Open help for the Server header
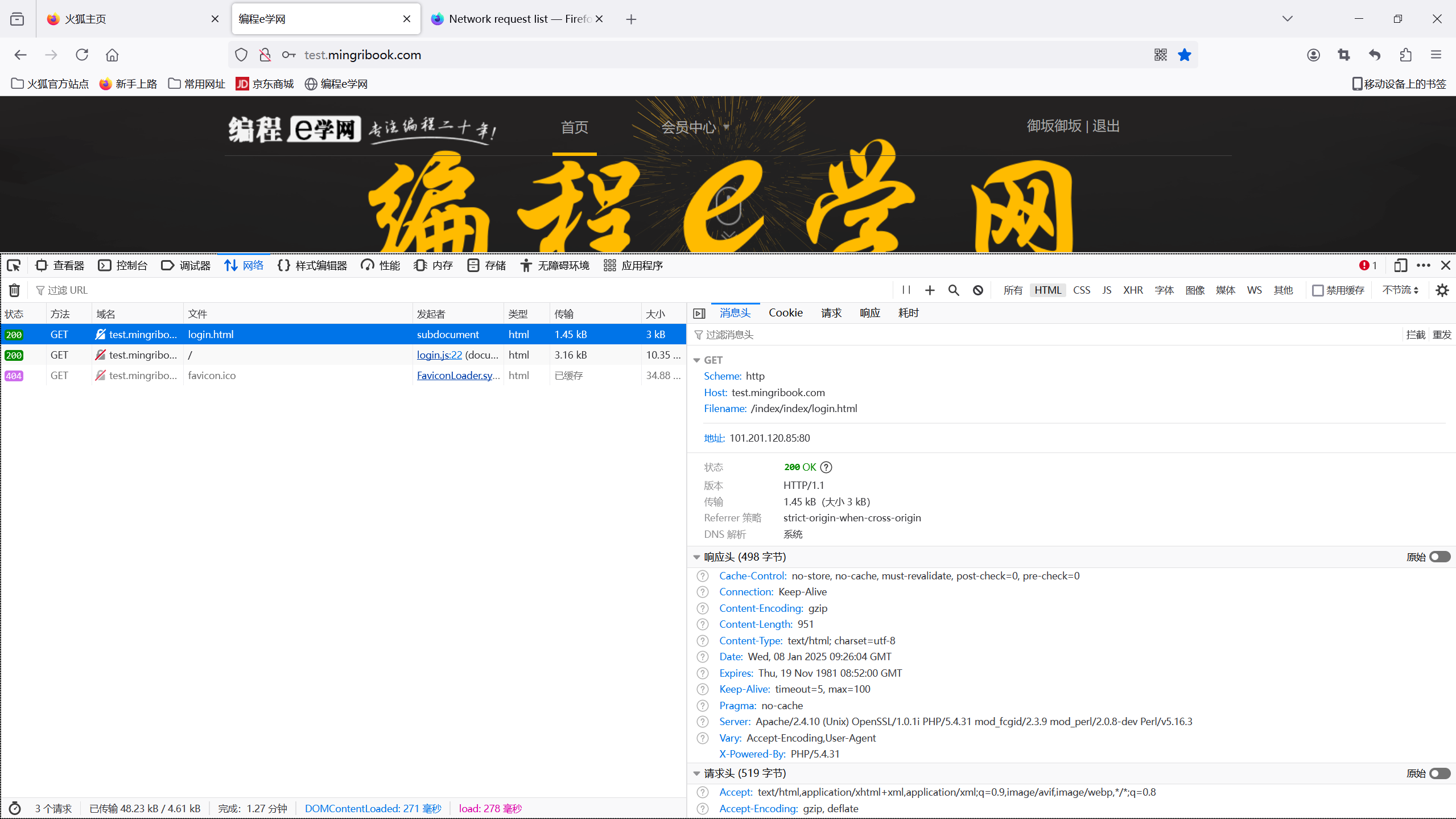This screenshot has width=1456, height=819. point(703,722)
